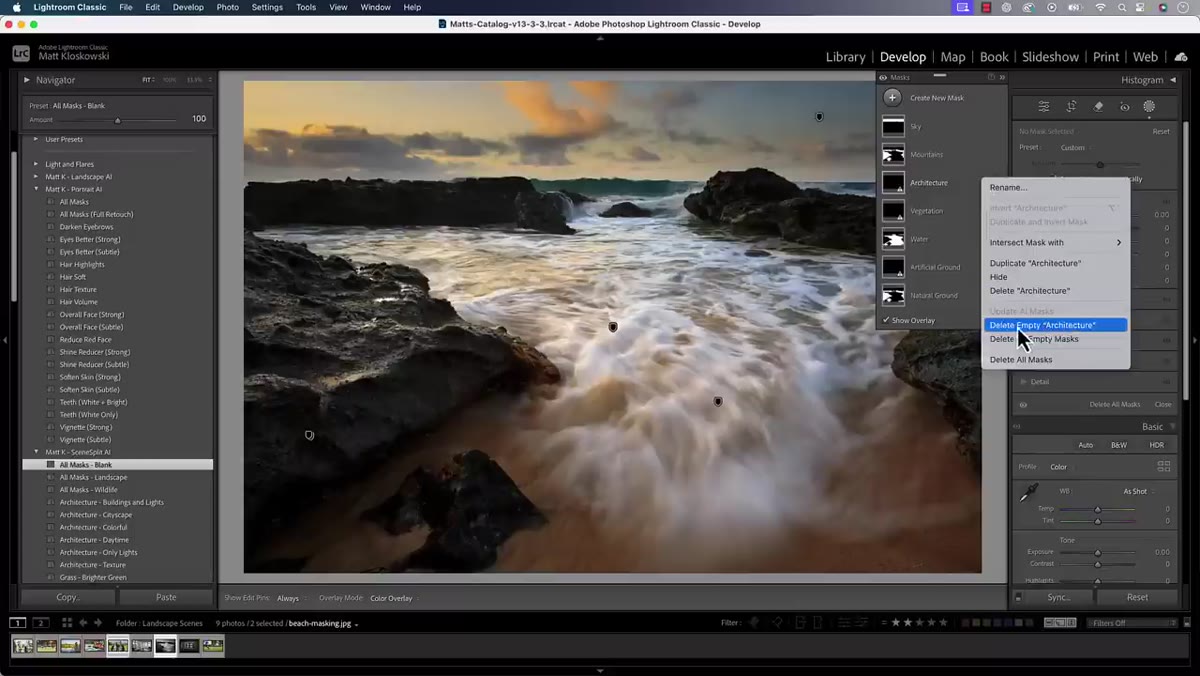Image resolution: width=1200 pixels, height=676 pixels.
Task: Expand the User Presets group
Action: 36,139
